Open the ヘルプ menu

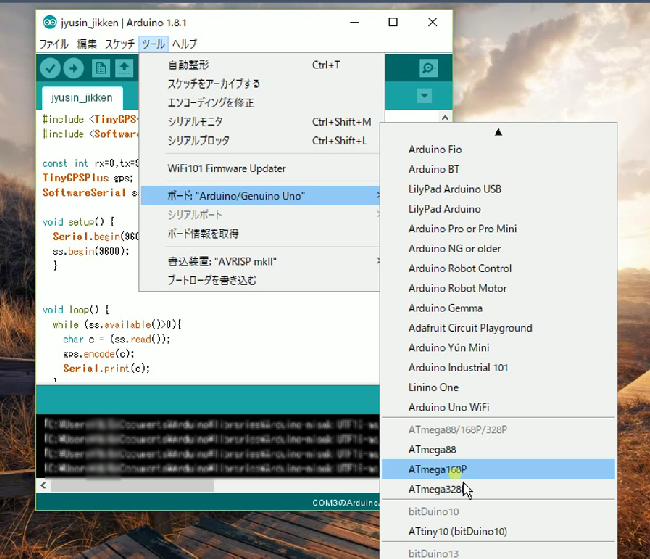[184, 44]
